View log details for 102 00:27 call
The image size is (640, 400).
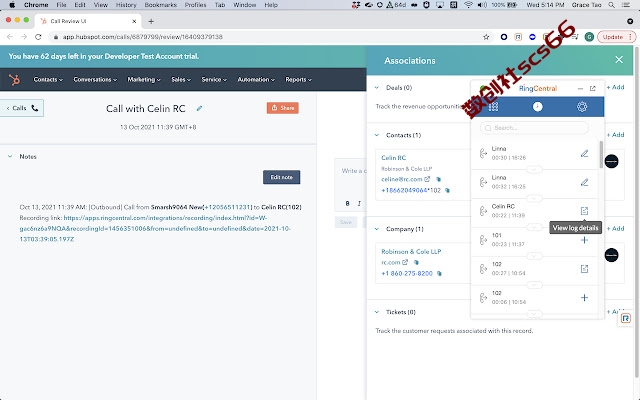click(584, 269)
